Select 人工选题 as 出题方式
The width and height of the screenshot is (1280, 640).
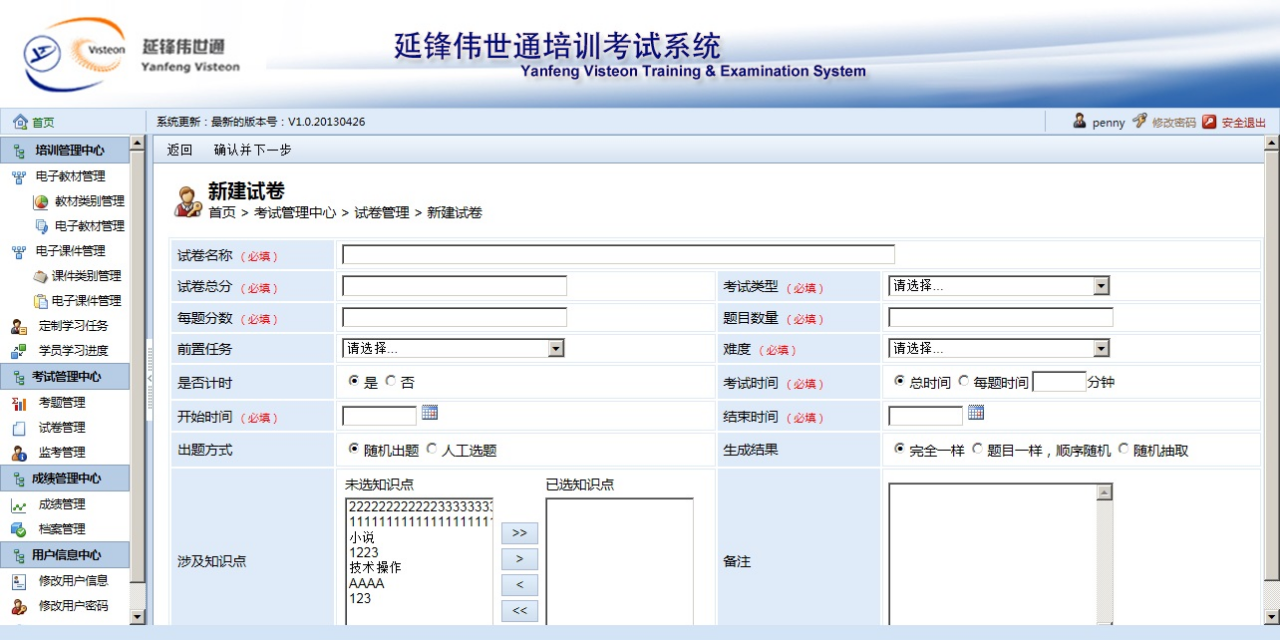(432, 449)
